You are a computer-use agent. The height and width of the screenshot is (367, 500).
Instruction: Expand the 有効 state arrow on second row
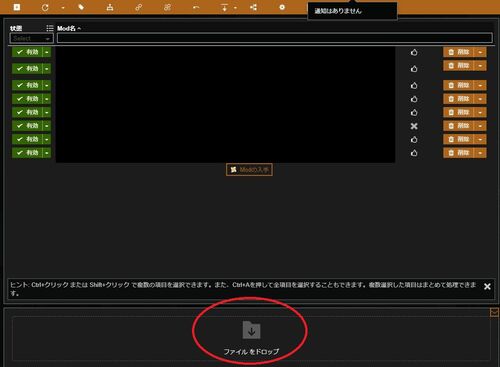(x=47, y=69)
